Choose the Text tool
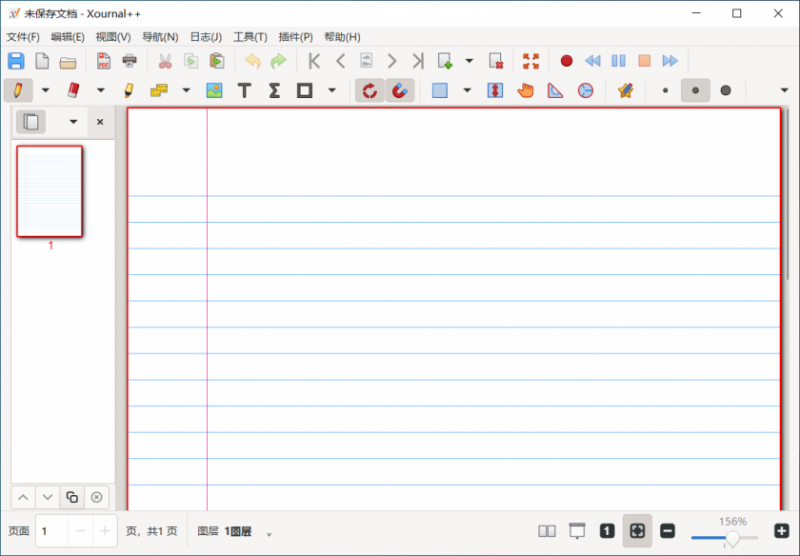Image resolution: width=800 pixels, height=556 pixels. point(244,91)
